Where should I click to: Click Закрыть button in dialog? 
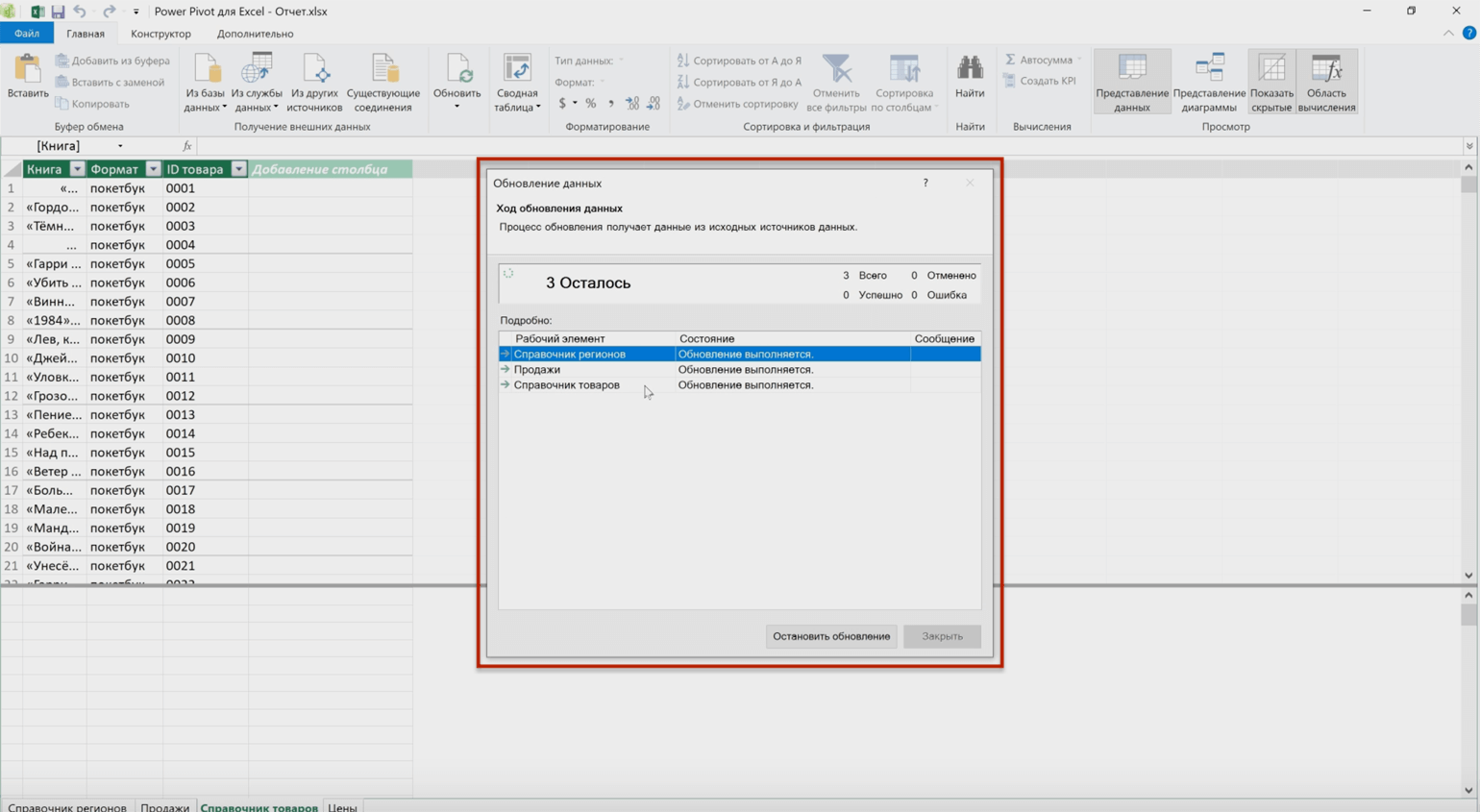942,636
